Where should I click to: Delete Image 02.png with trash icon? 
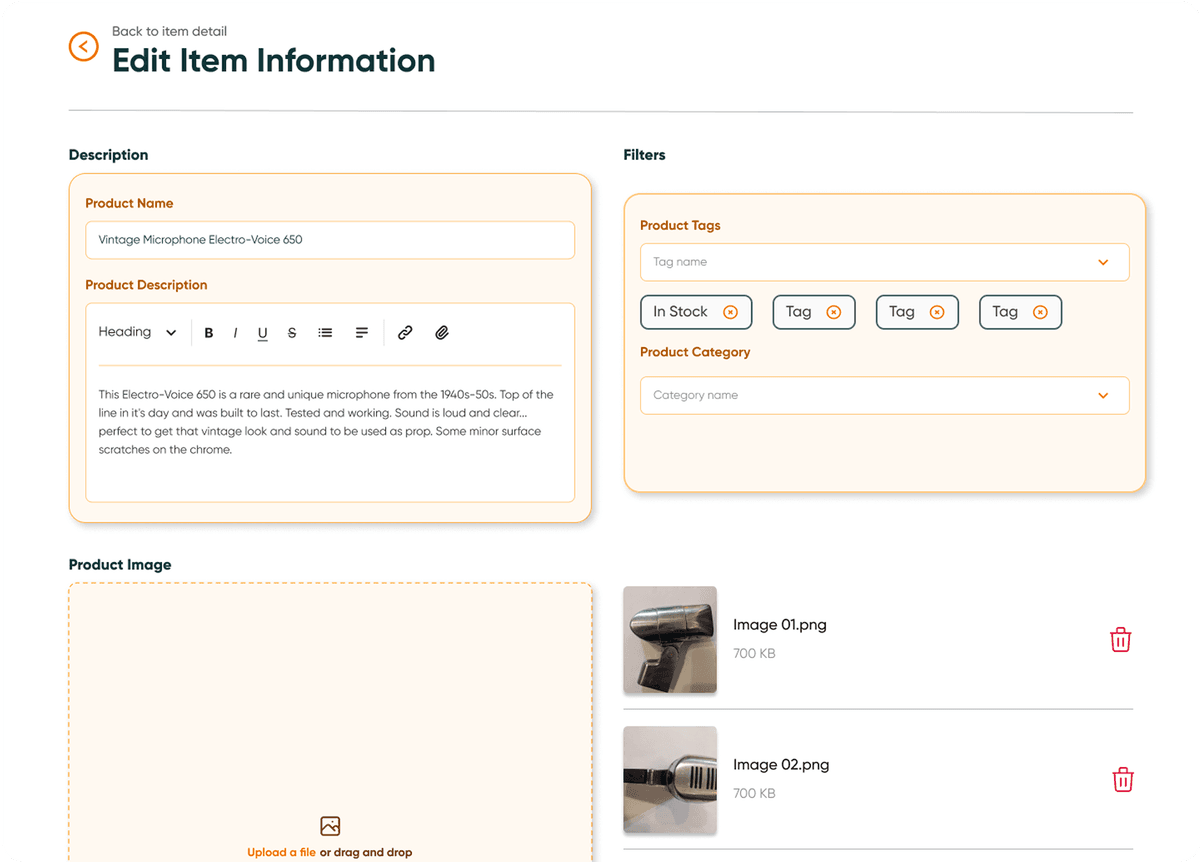coord(1123,779)
